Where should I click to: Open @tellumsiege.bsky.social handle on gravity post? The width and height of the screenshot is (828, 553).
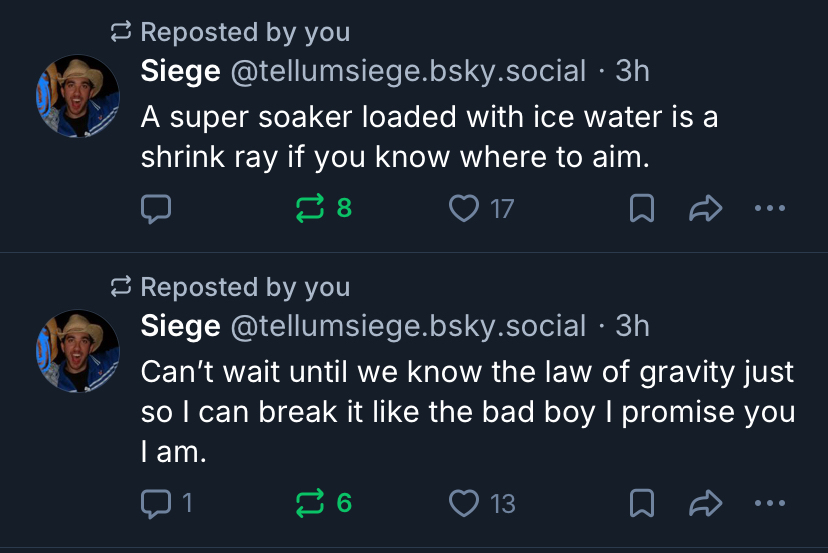408,326
